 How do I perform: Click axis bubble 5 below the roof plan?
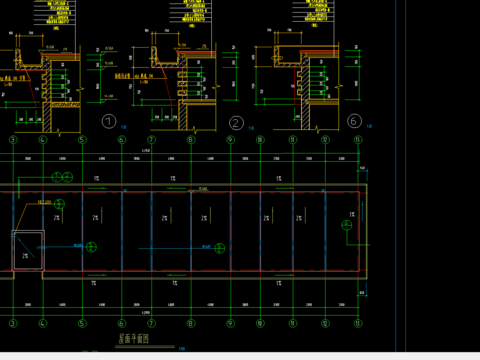pos(82,323)
